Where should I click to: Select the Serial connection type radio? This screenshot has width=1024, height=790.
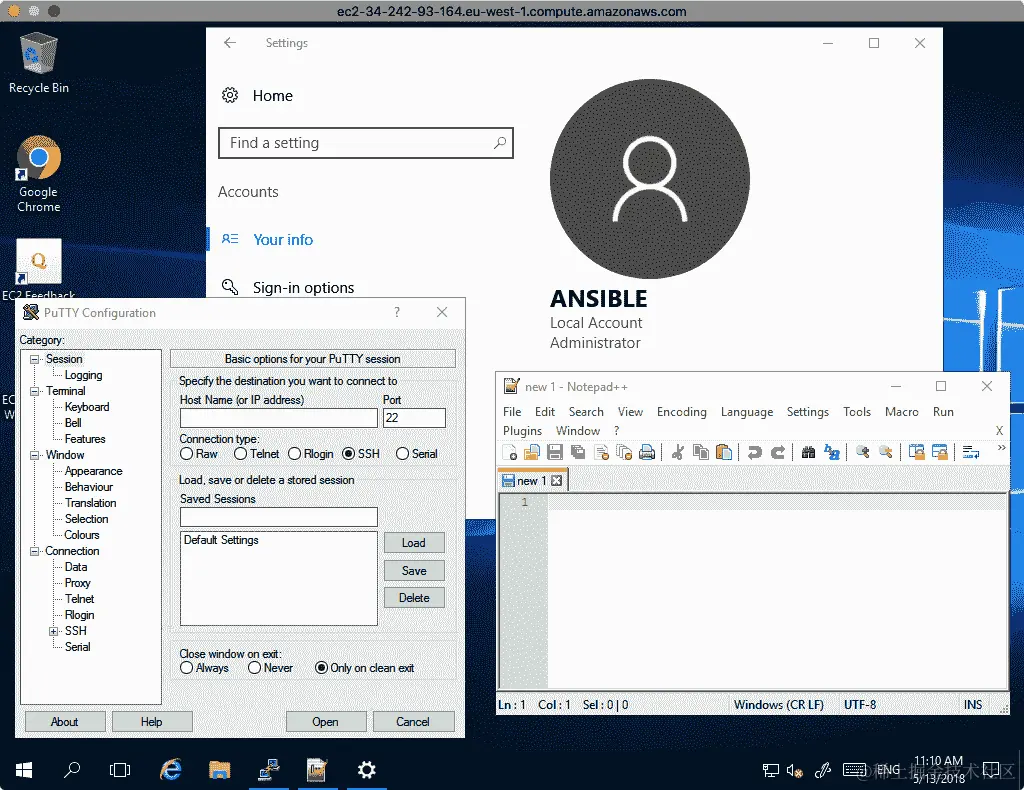click(402, 454)
